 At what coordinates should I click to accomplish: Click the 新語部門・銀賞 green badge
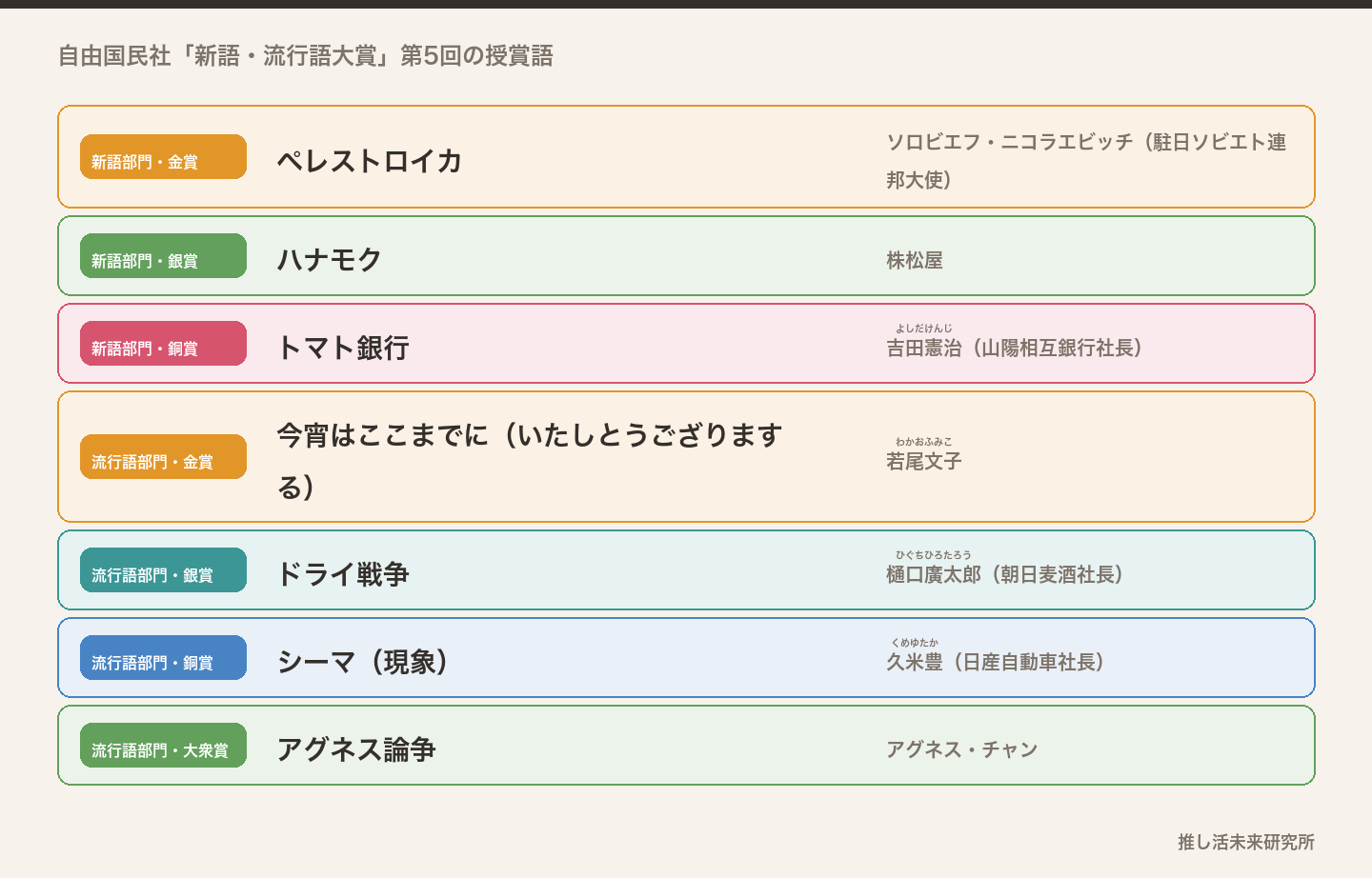pyautogui.click(x=163, y=256)
